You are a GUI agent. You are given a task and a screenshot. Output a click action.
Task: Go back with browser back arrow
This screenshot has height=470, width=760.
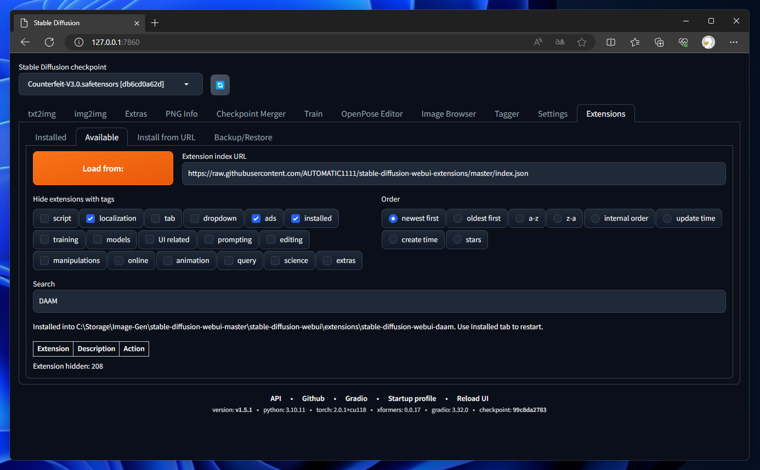[x=25, y=42]
